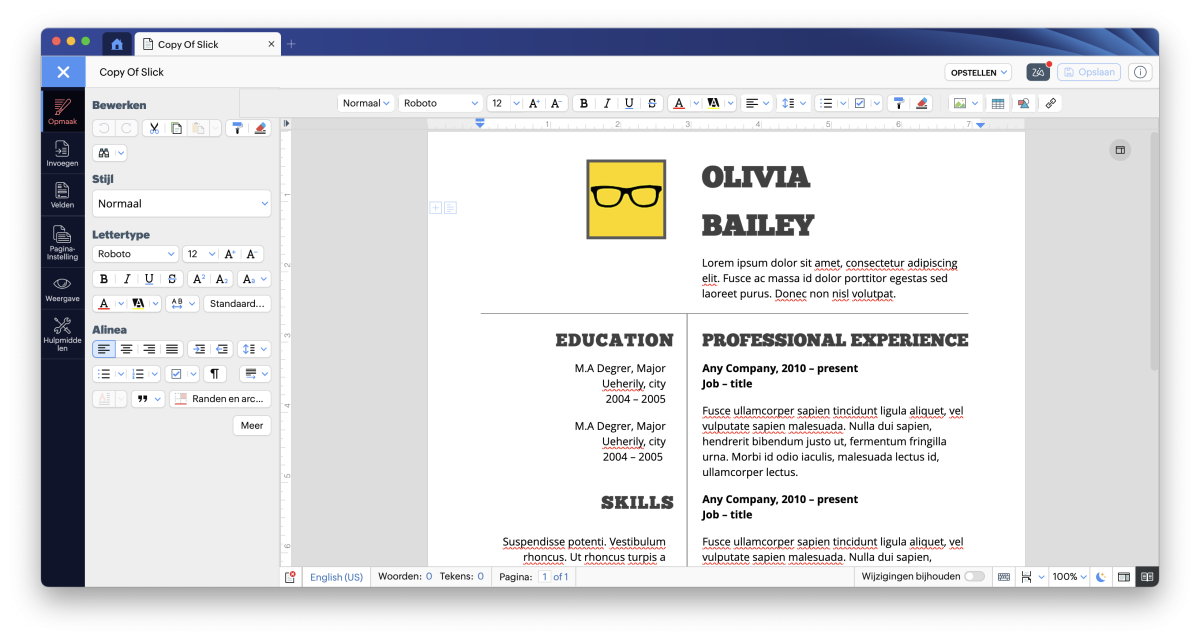Click the Meer button in Alinea section

[x=251, y=425]
